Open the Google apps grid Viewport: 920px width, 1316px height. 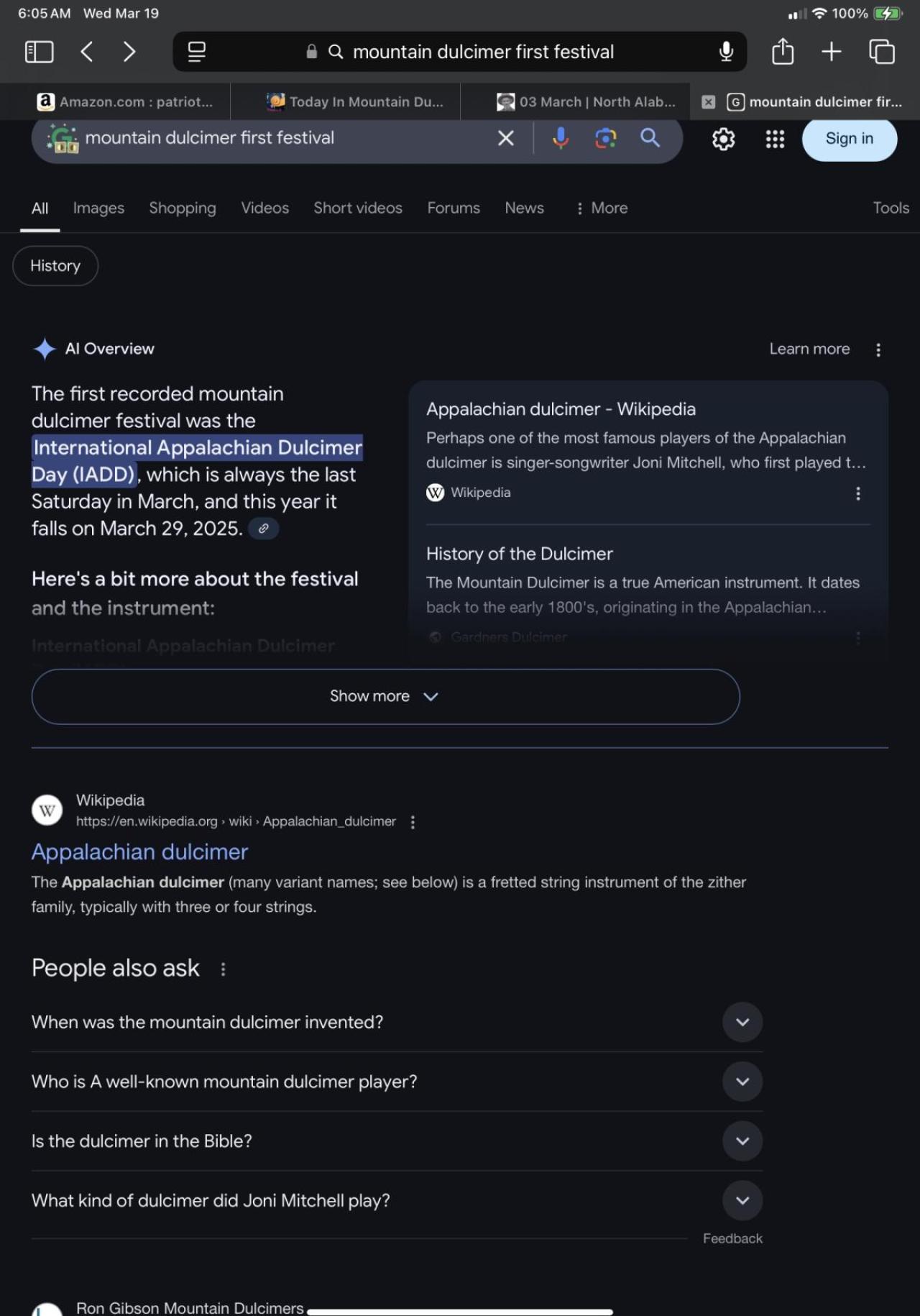(x=775, y=139)
